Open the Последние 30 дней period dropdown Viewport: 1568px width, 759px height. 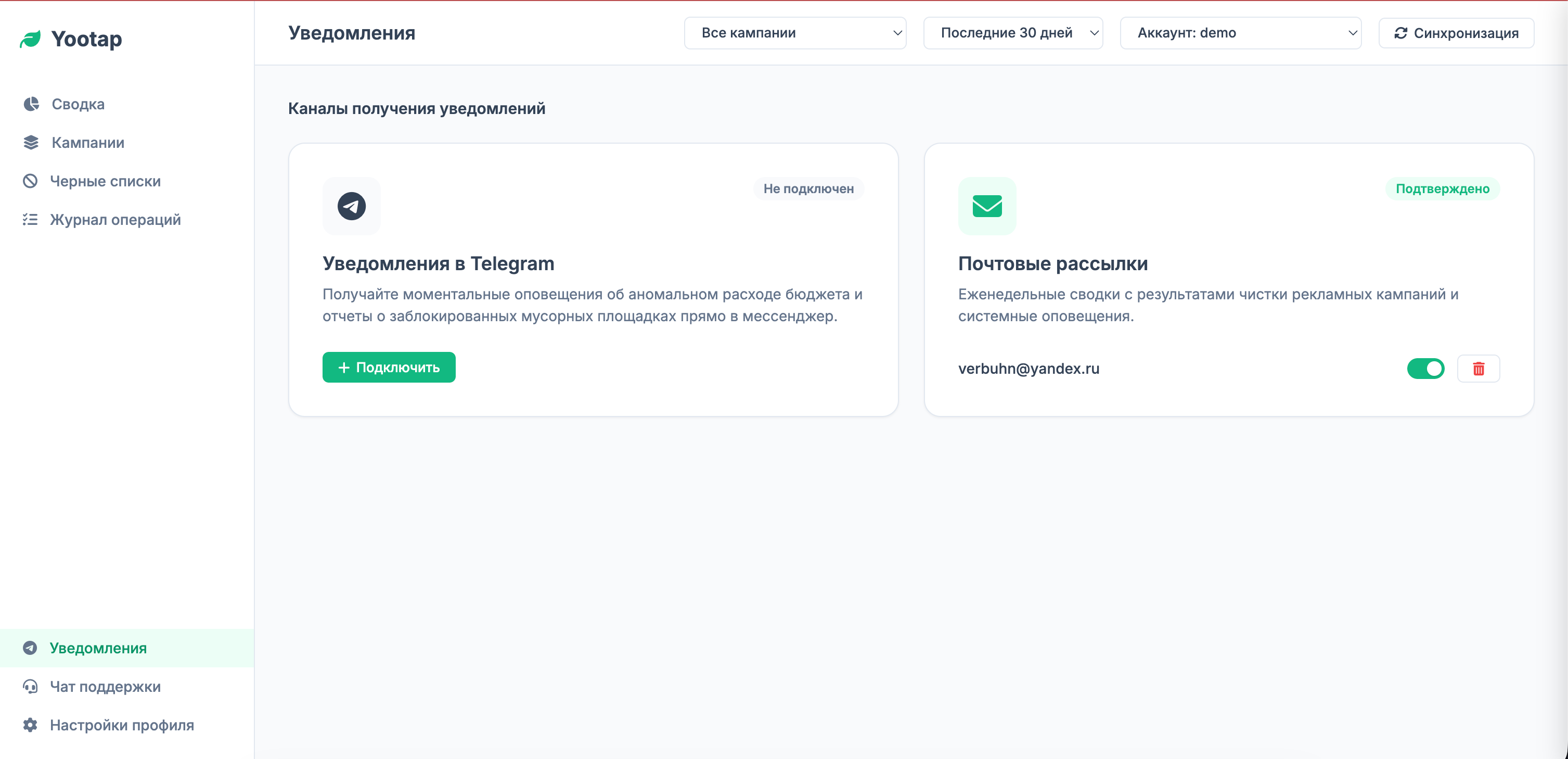point(1013,33)
